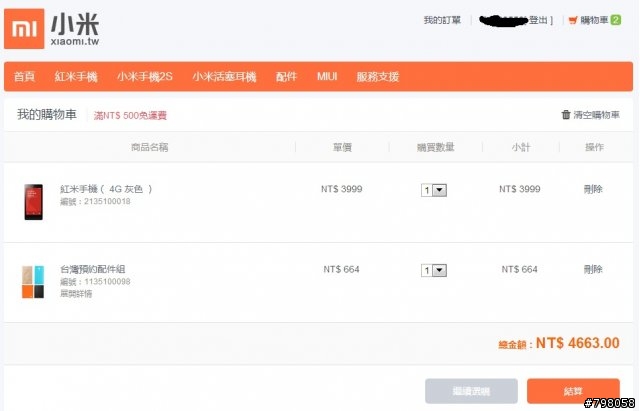
Task: Click the gray 繼續選購 button
Action: [x=471, y=391]
